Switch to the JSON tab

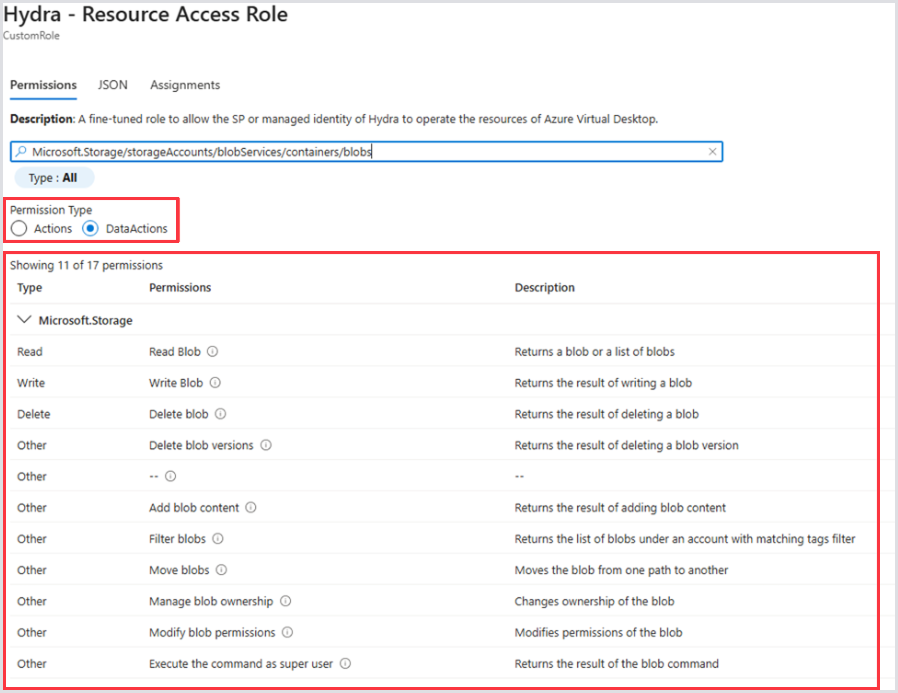pyautogui.click(x=113, y=85)
